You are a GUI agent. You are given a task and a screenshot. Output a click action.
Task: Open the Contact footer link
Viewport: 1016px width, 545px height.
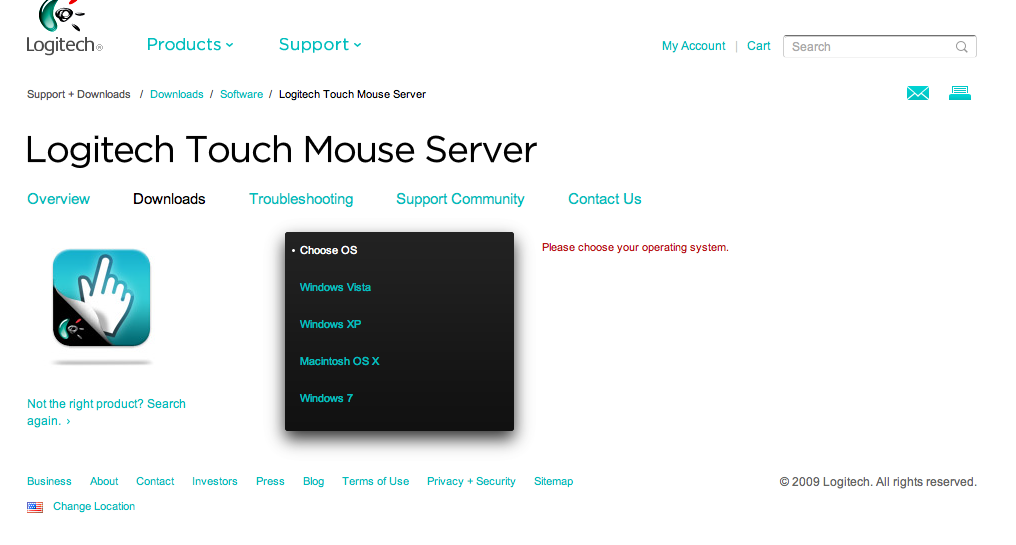155,481
